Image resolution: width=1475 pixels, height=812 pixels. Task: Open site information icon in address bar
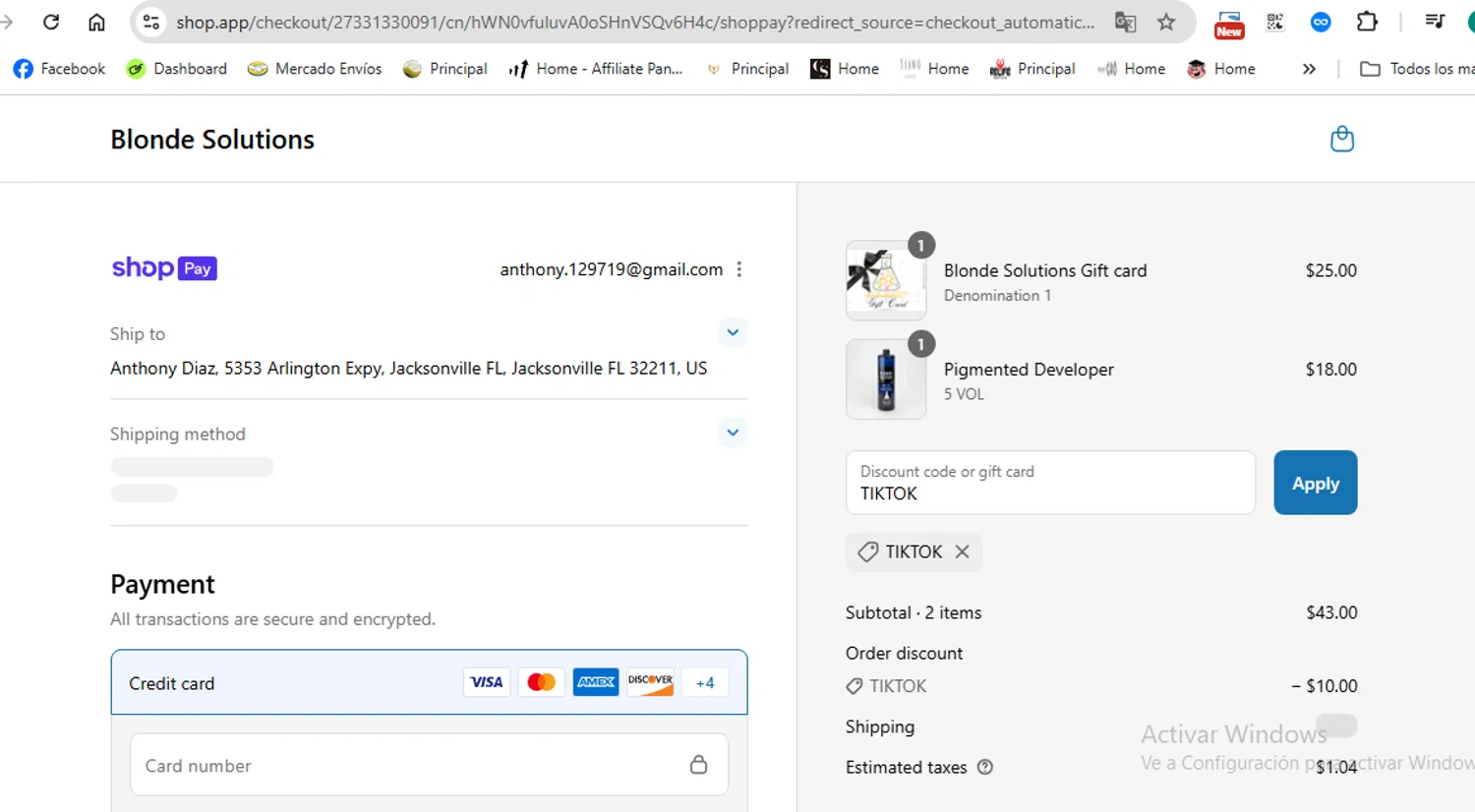[150, 22]
